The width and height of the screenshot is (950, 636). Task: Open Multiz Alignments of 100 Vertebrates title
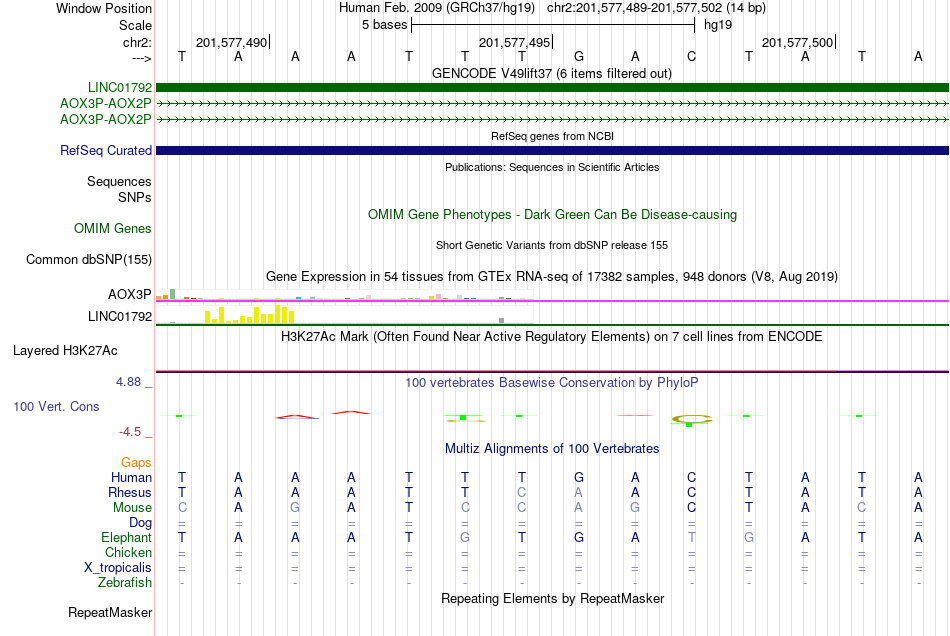point(552,449)
